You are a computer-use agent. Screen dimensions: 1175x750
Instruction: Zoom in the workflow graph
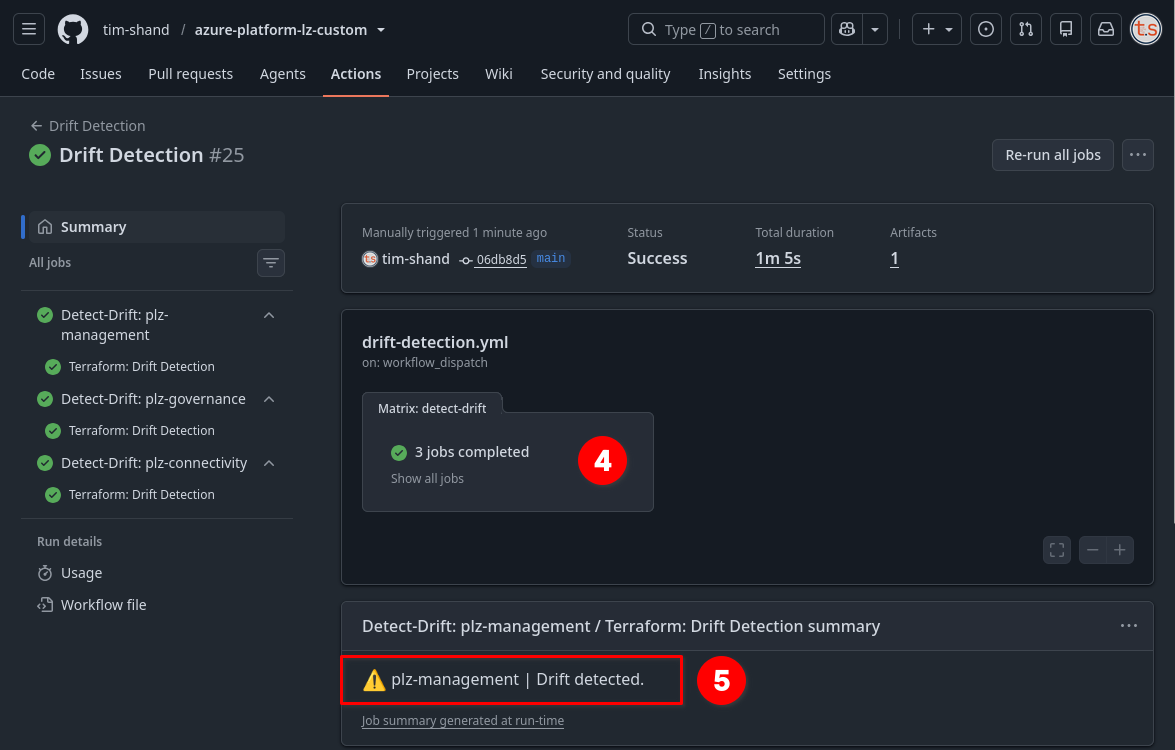coord(1120,550)
